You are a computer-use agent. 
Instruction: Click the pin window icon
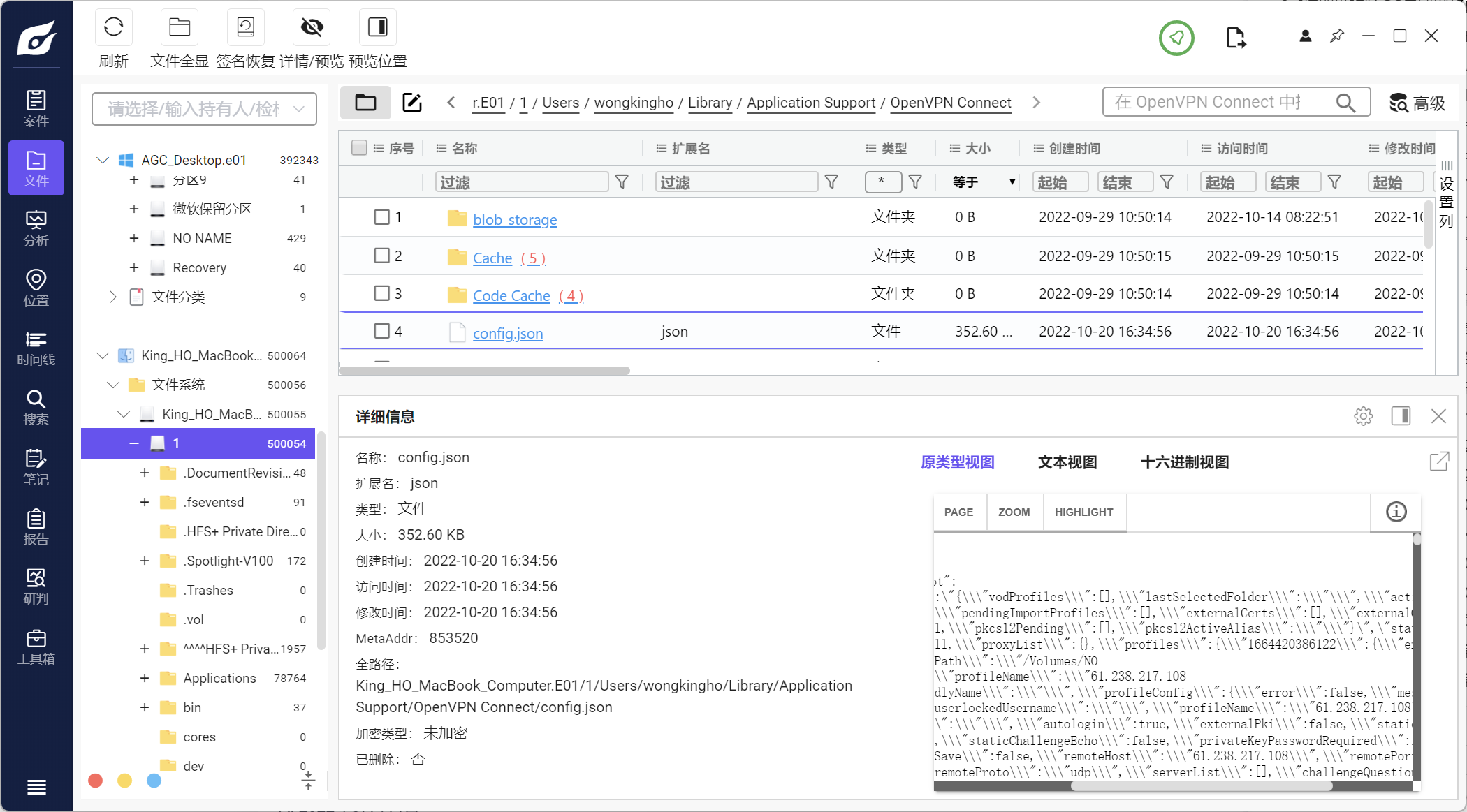pyautogui.click(x=1337, y=36)
